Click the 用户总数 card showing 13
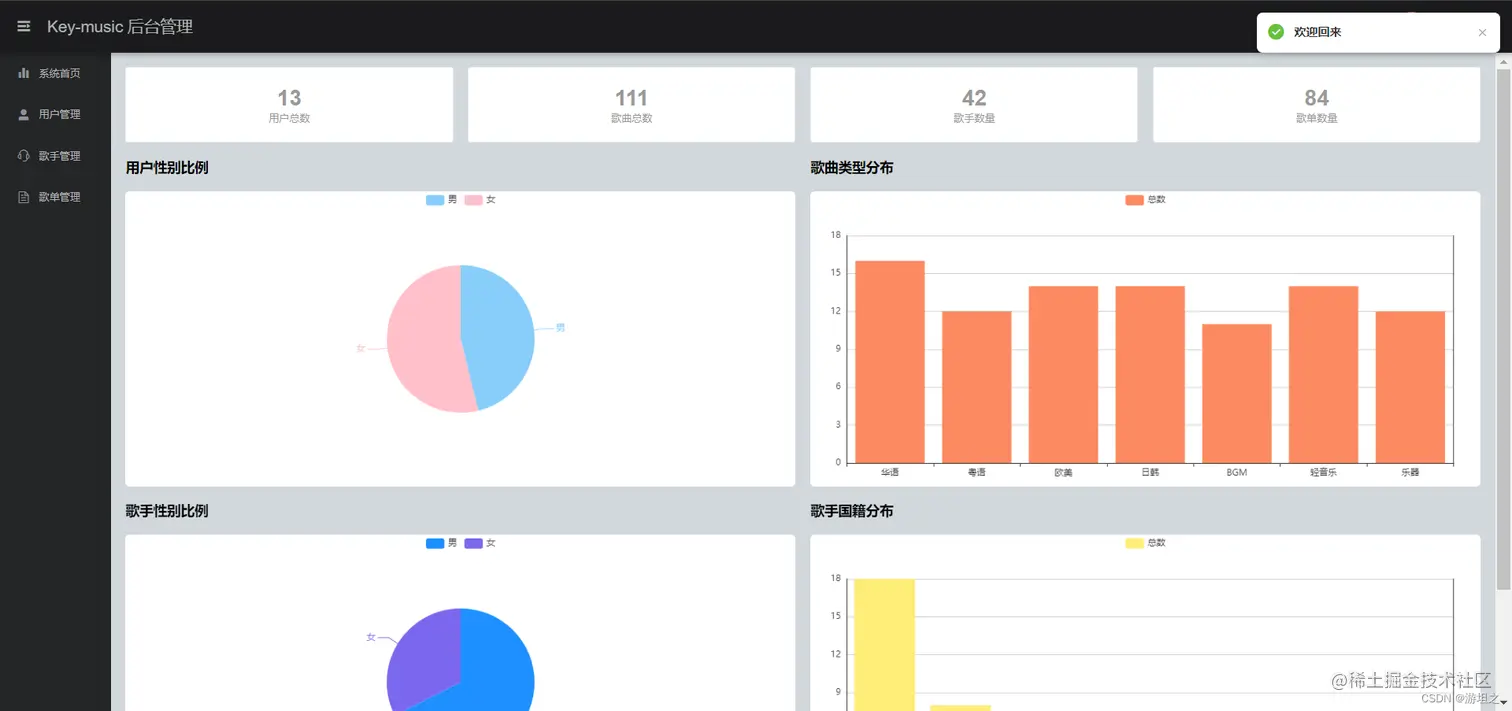 pyautogui.click(x=289, y=105)
